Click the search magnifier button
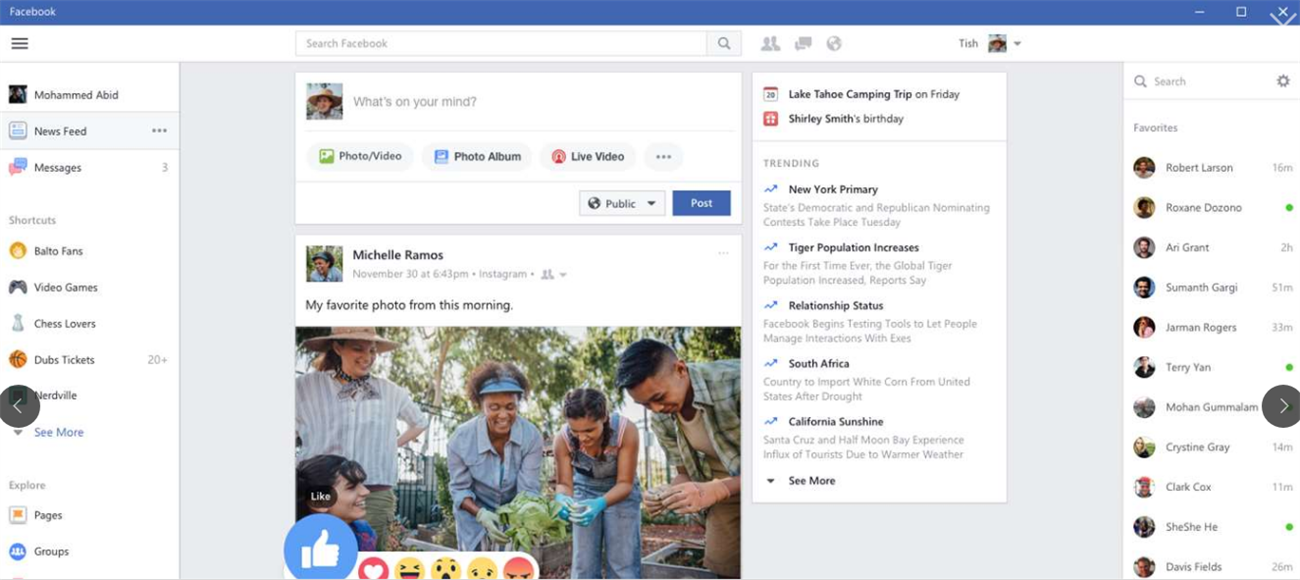 pos(724,43)
